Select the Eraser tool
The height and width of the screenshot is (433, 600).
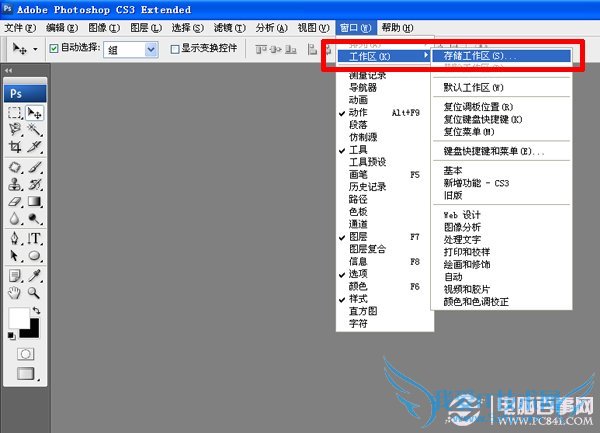pos(15,202)
